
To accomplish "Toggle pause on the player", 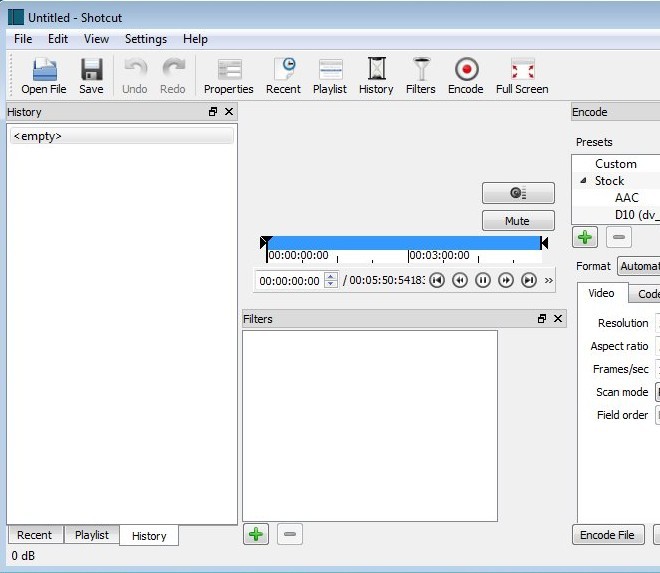I will coord(483,281).
